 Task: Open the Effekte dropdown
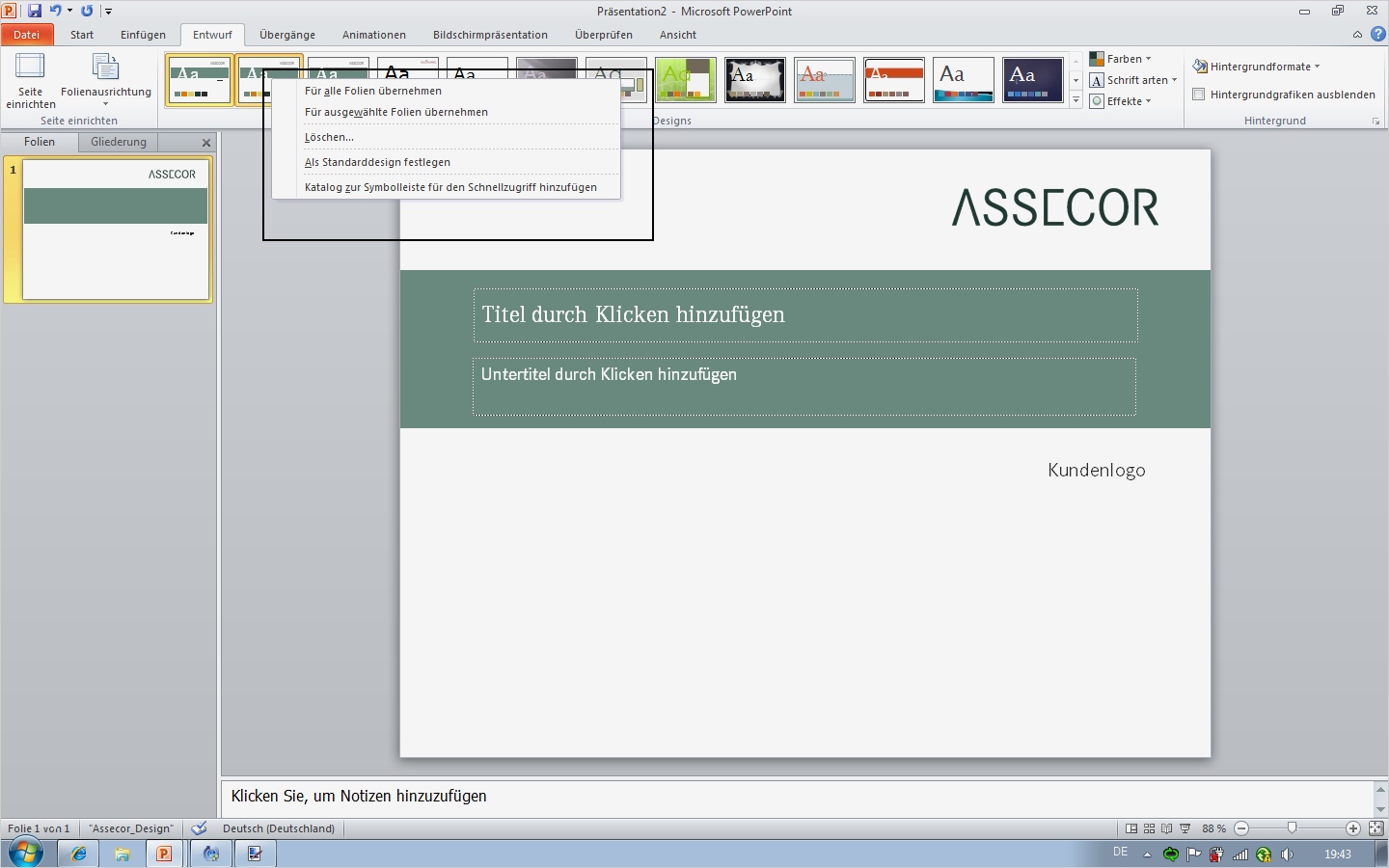click(1121, 101)
